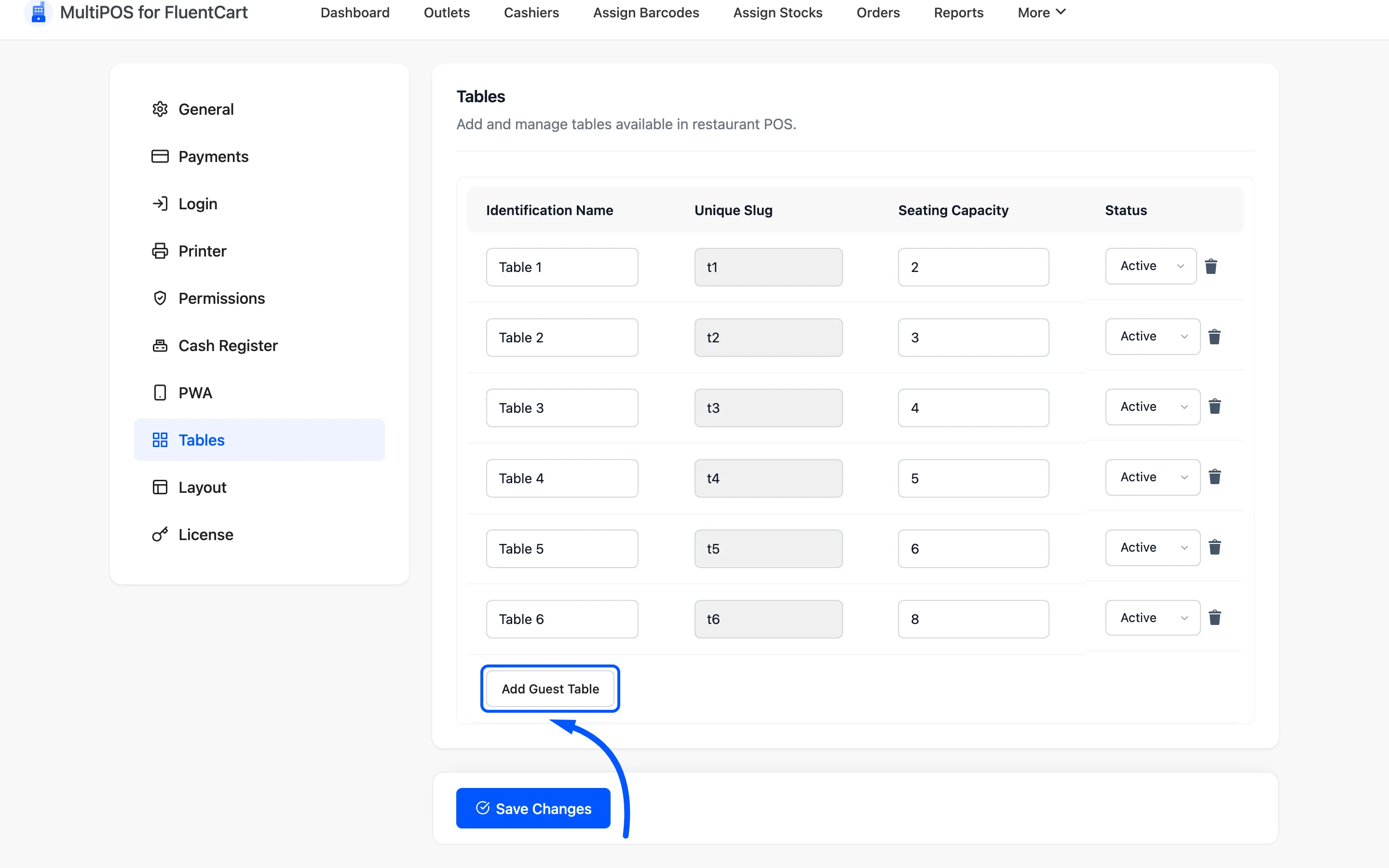Open Orders page from navigation
This screenshot has width=1389, height=868.
point(878,13)
